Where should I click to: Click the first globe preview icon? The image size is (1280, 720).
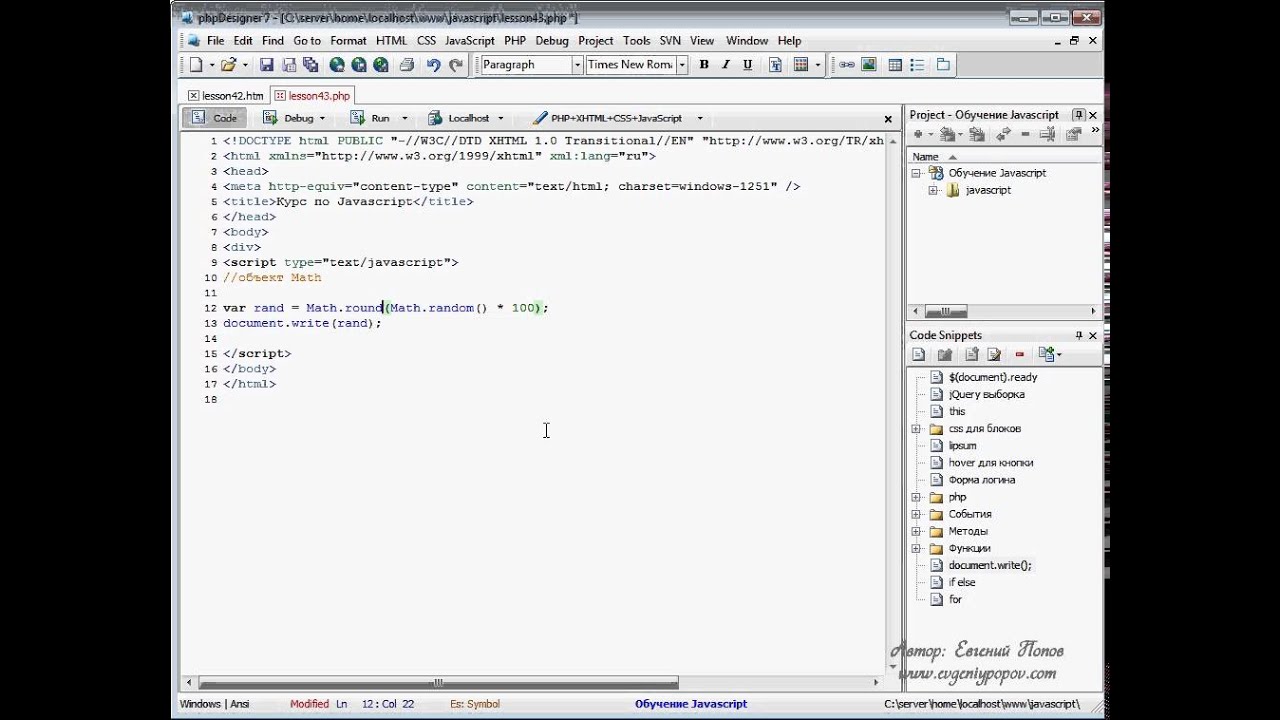pos(337,65)
